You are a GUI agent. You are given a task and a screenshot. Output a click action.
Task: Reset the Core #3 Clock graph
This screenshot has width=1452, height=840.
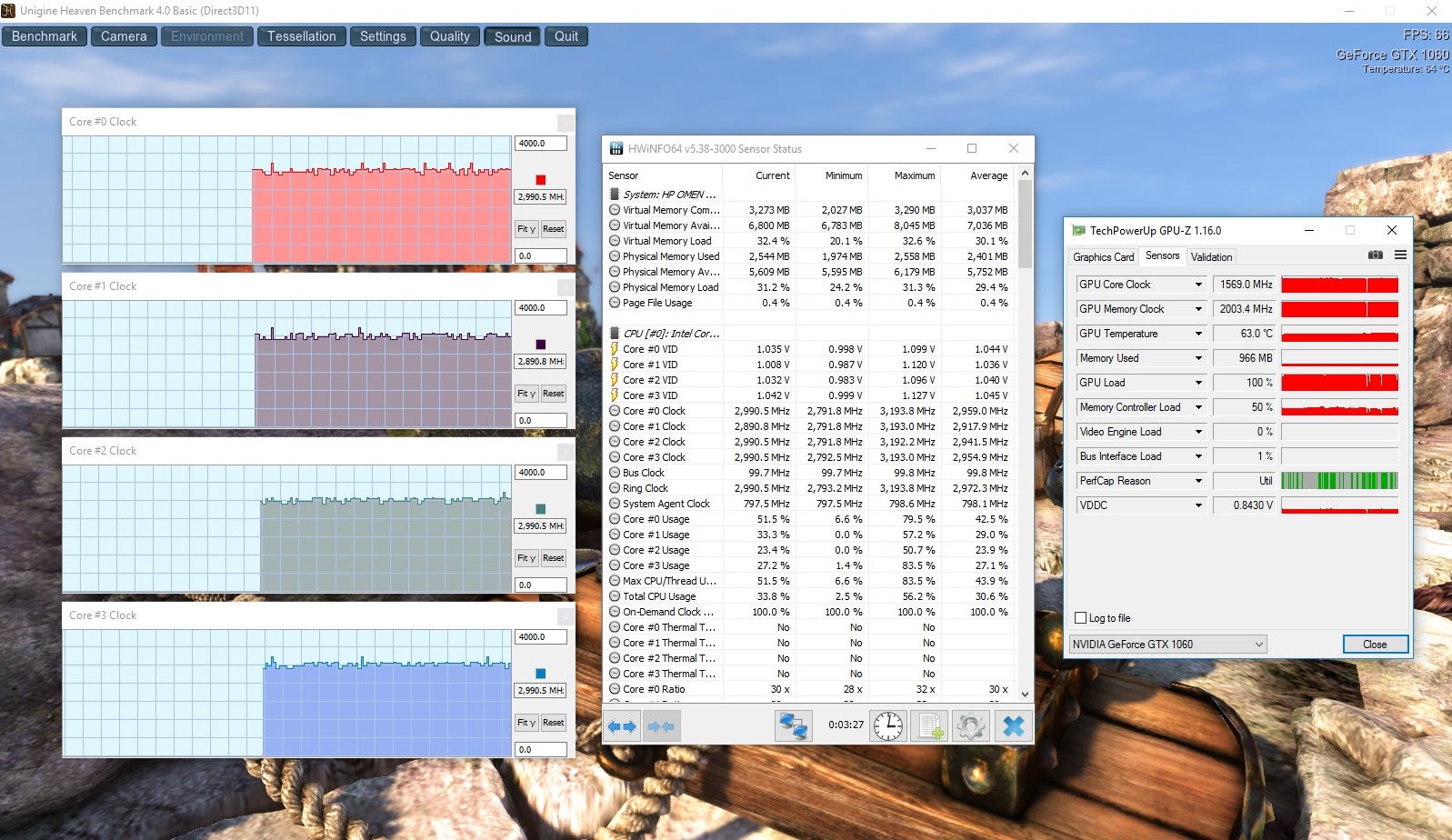(x=554, y=723)
